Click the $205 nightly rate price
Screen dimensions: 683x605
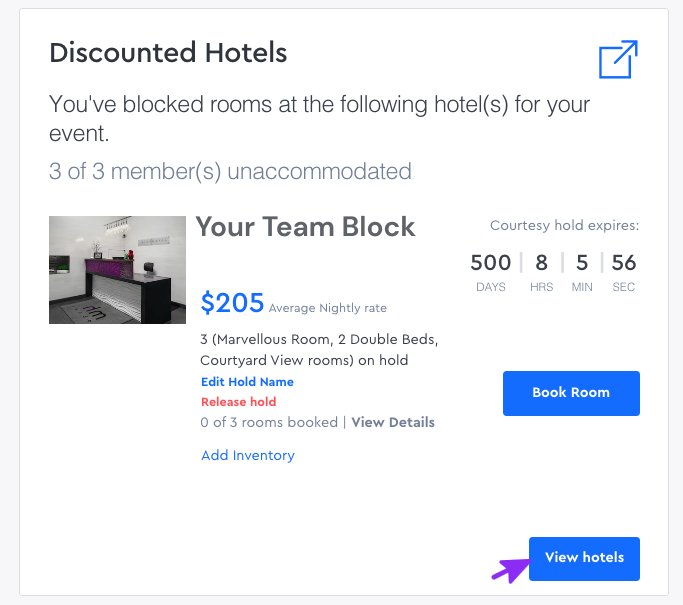tap(232, 303)
